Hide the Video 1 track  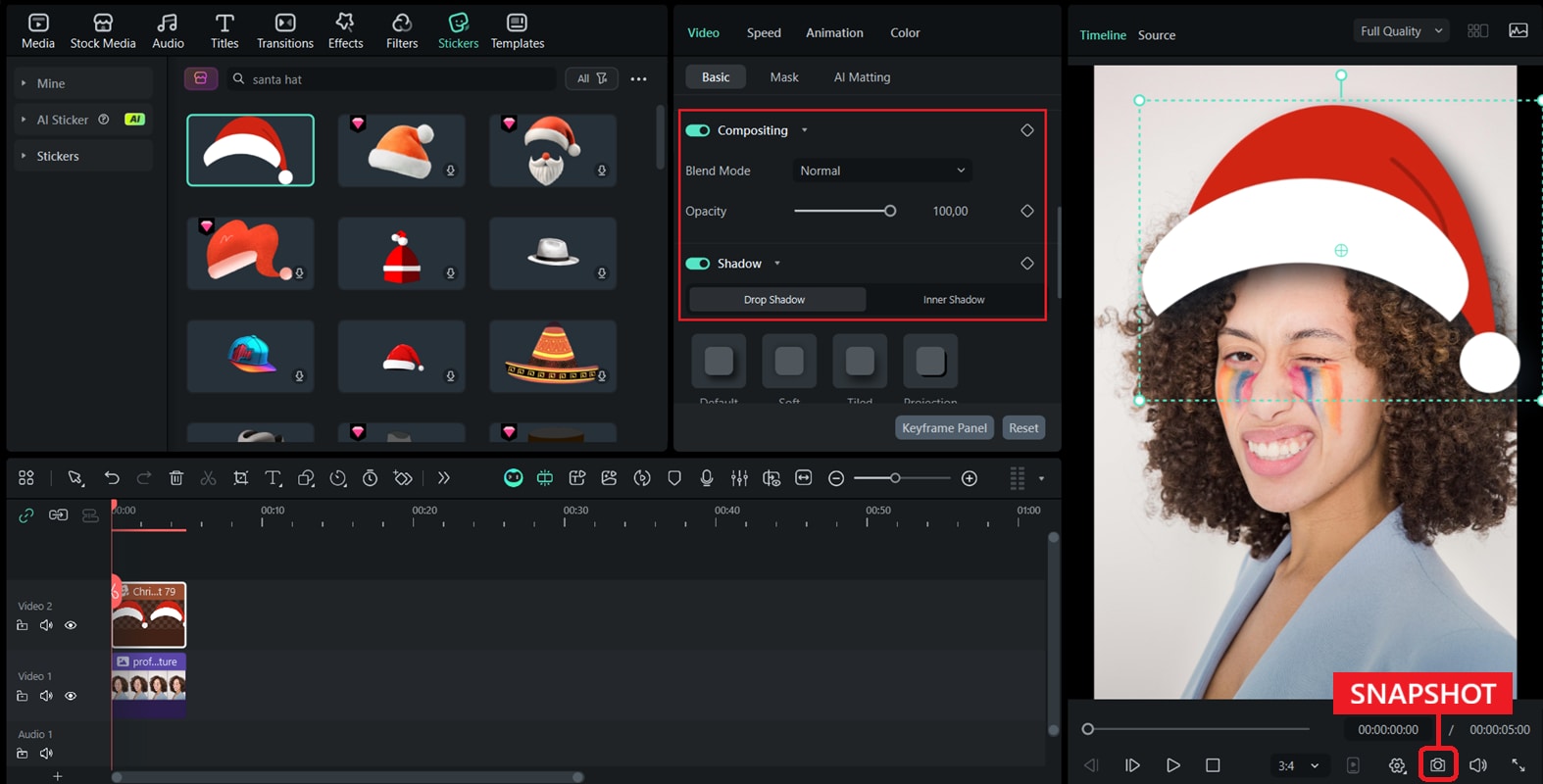[71, 696]
